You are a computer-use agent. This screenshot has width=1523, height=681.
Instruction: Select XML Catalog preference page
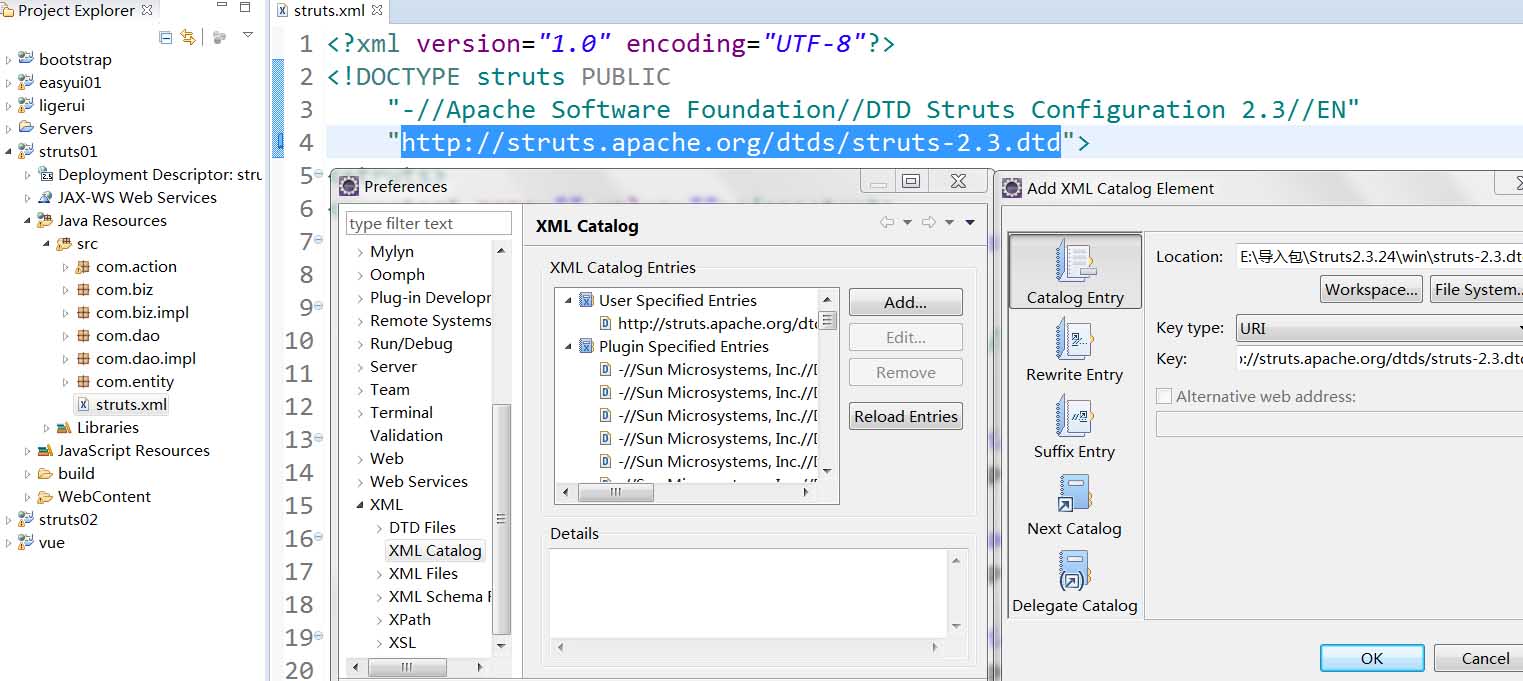pyautogui.click(x=435, y=551)
